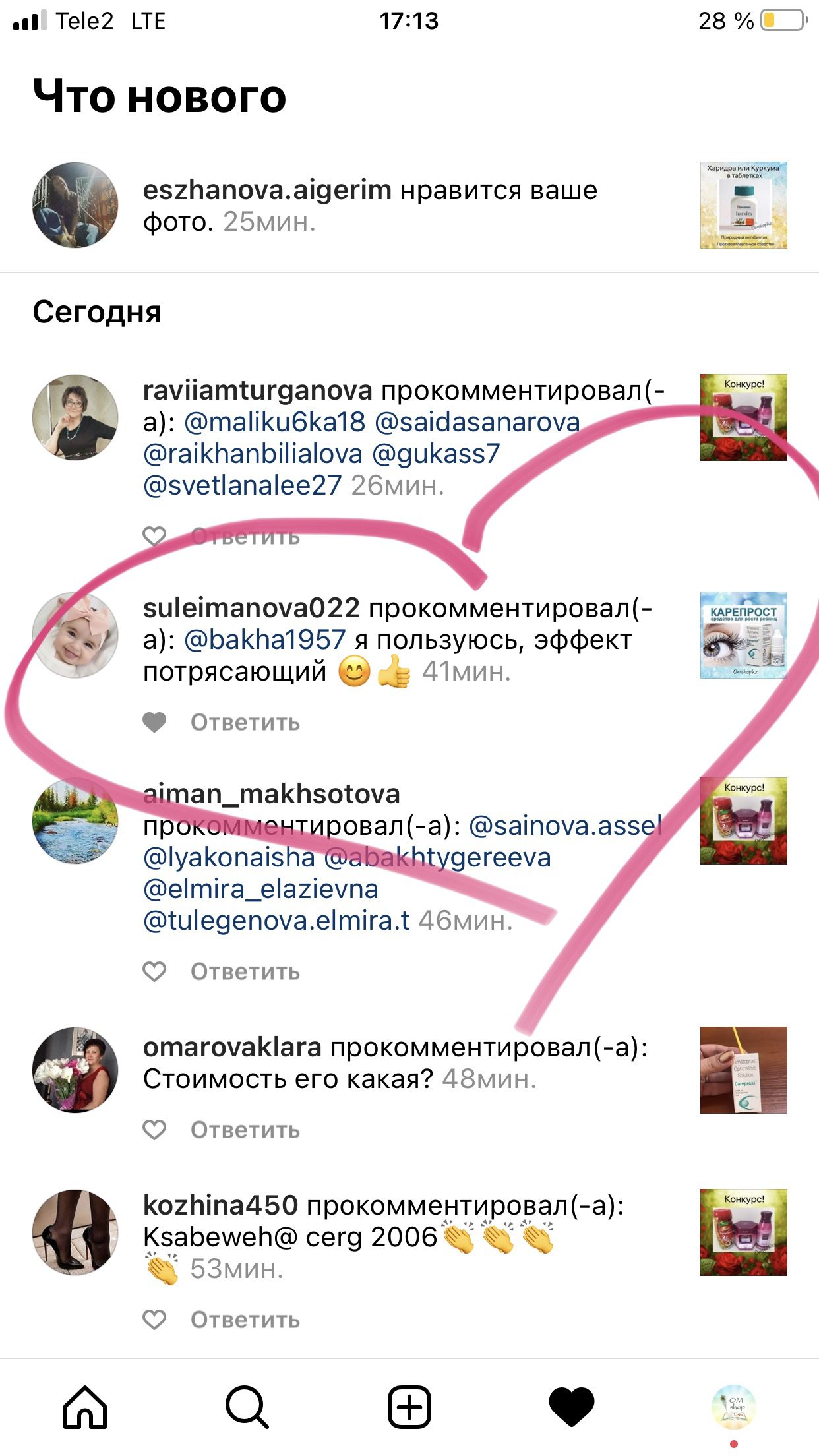Image resolution: width=819 pixels, height=1456 pixels.
Task: Open the turmeric tablets post thumbnail
Action: 743,205
